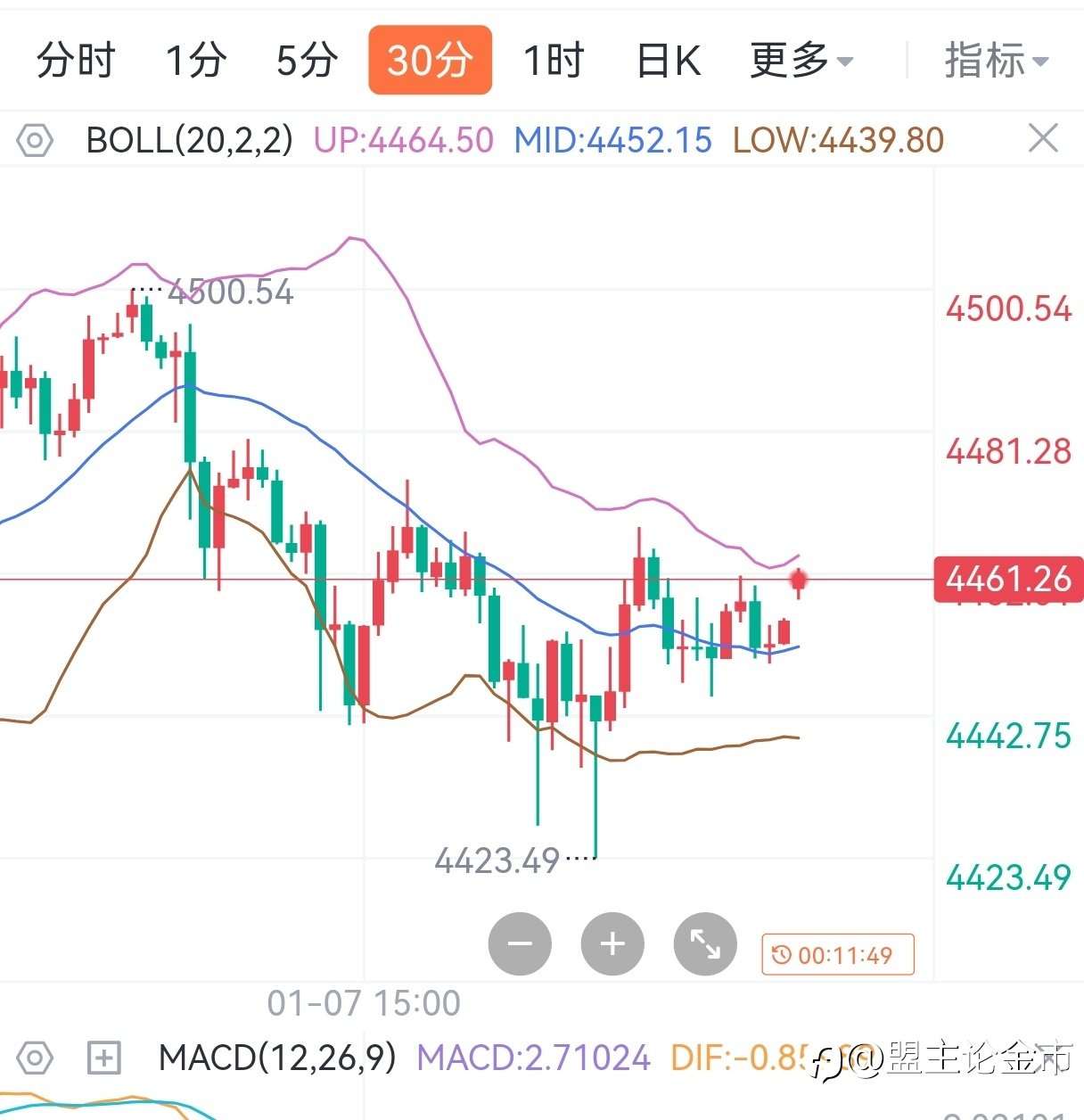Screen dimensions: 1084x1120
Task: Zoom out the chart with the minus icon
Action: (520, 943)
